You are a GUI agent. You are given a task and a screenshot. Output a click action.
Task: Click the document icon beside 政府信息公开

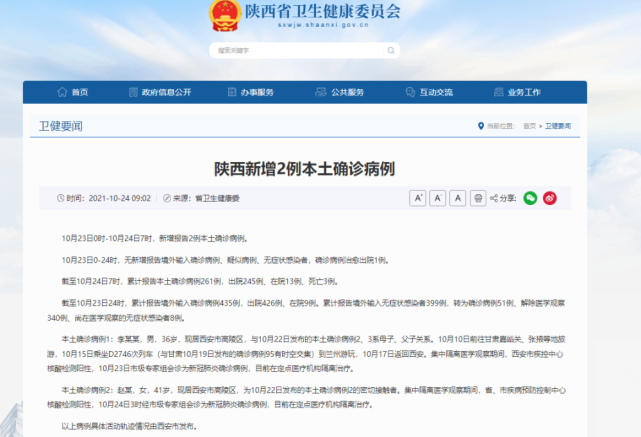click(133, 92)
